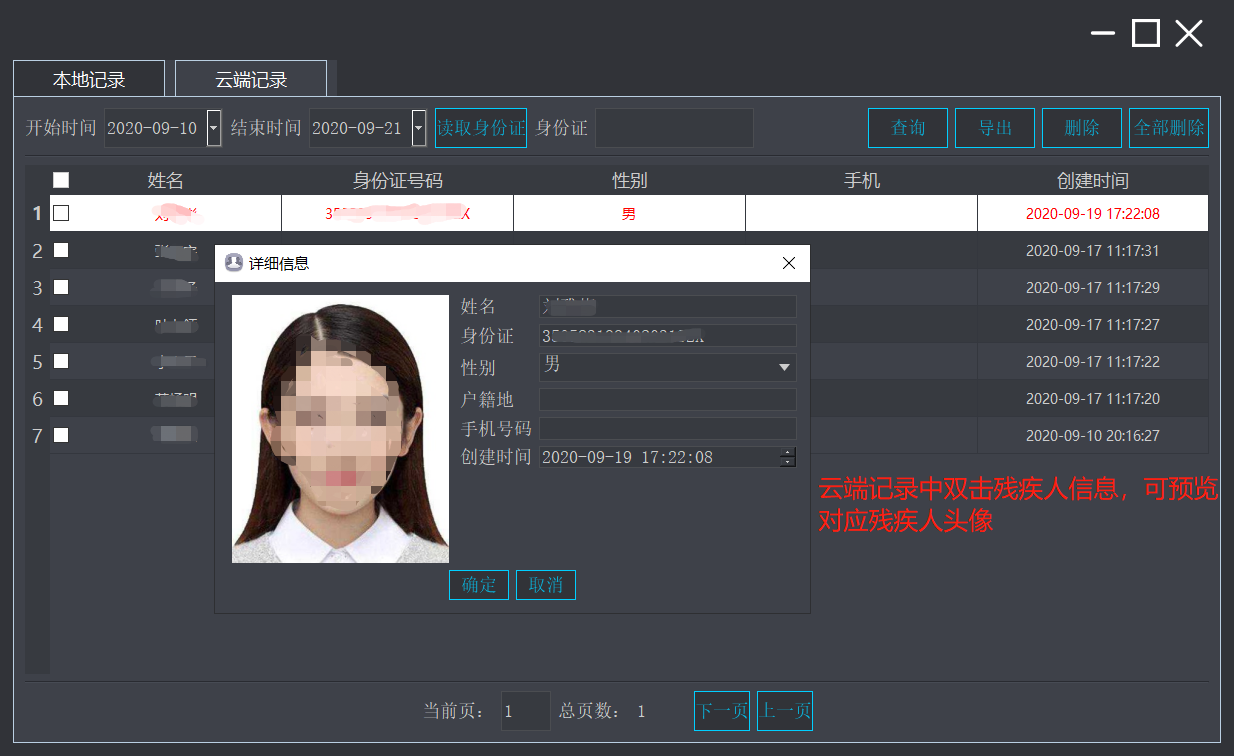Screen dimensions: 1234x756
Task: Check the checkbox for row 6
Action: point(61,398)
